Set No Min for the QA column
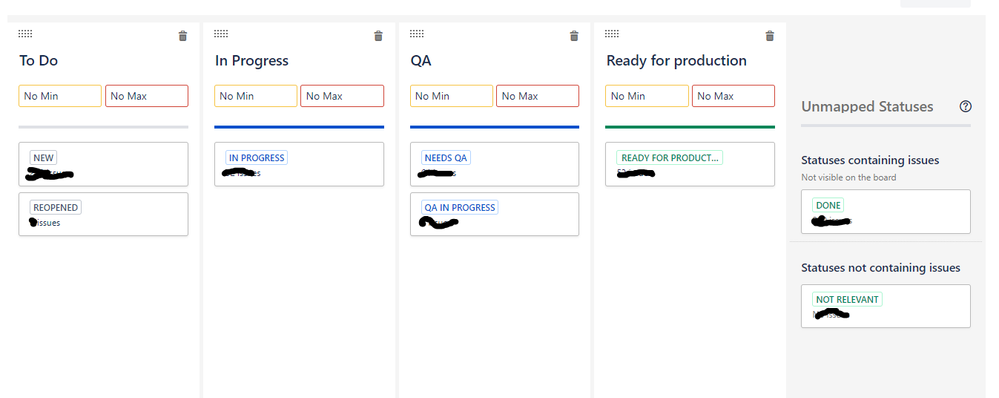 451,96
